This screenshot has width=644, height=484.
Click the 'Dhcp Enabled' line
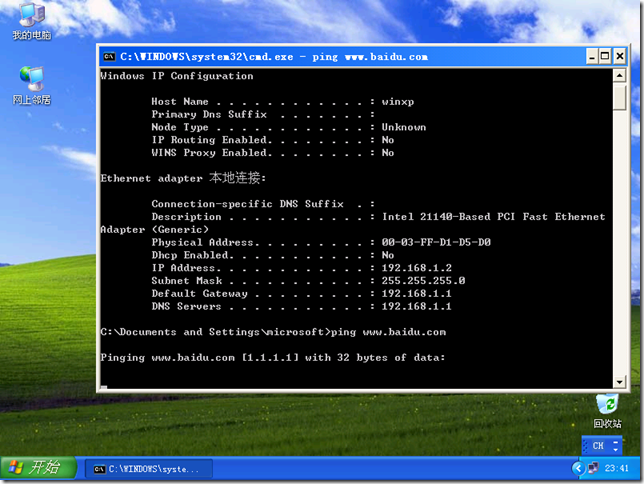(273, 255)
